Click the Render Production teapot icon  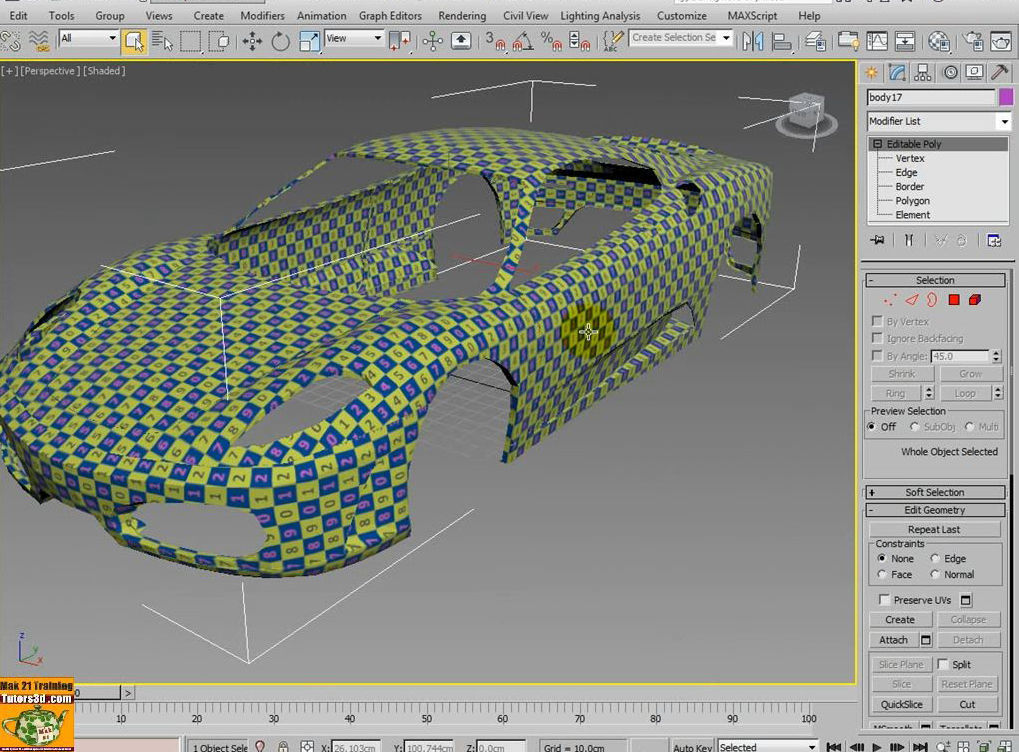click(x=1001, y=41)
